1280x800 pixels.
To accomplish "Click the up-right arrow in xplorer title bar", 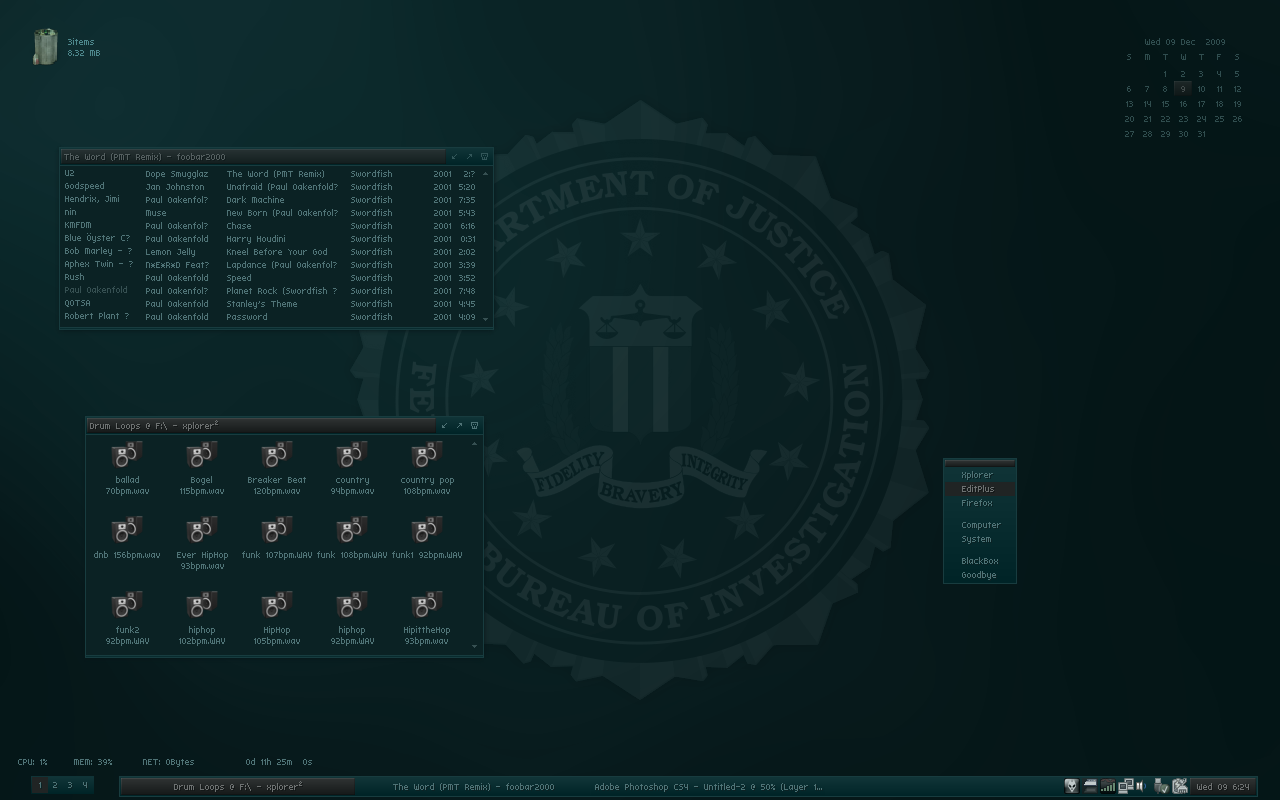I will coord(460,425).
